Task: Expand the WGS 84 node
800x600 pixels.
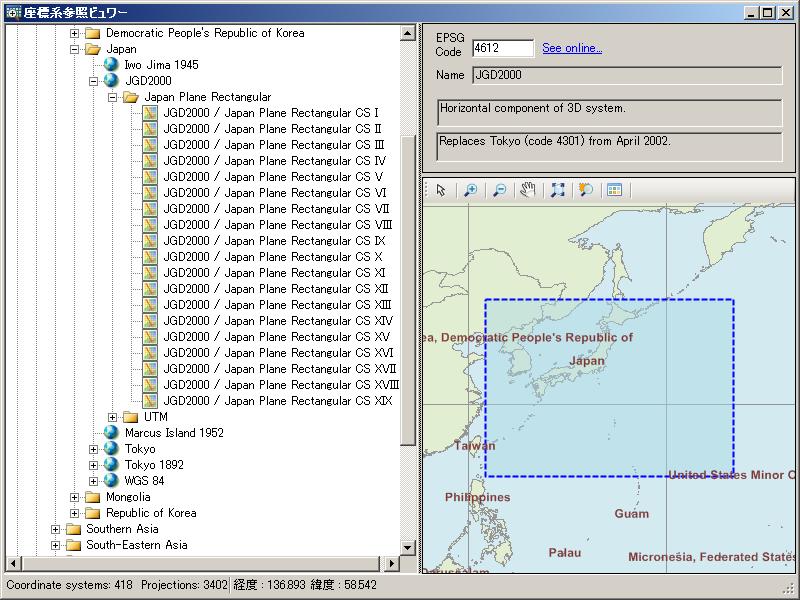Action: coord(94,481)
